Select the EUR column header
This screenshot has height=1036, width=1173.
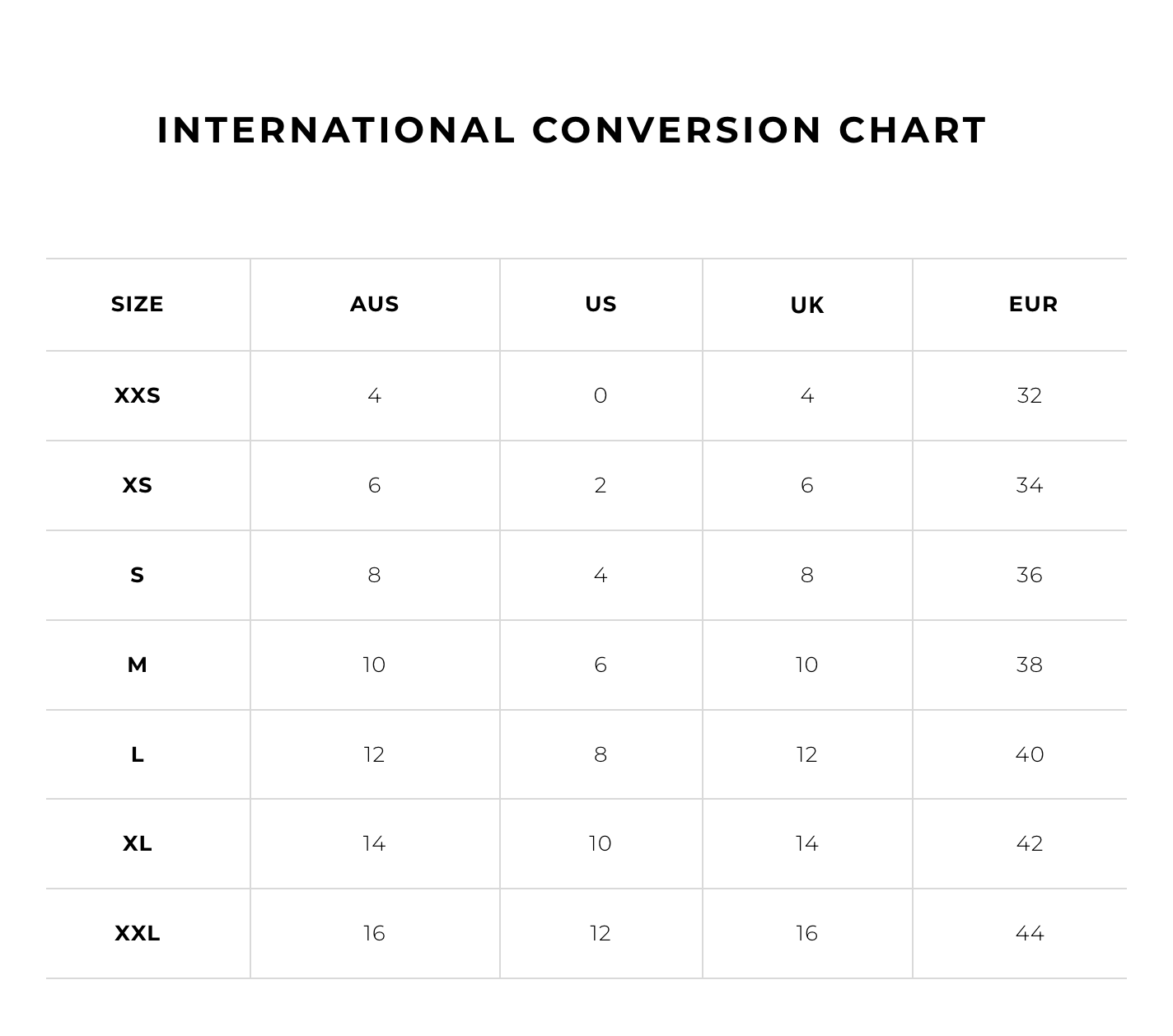tap(1033, 304)
